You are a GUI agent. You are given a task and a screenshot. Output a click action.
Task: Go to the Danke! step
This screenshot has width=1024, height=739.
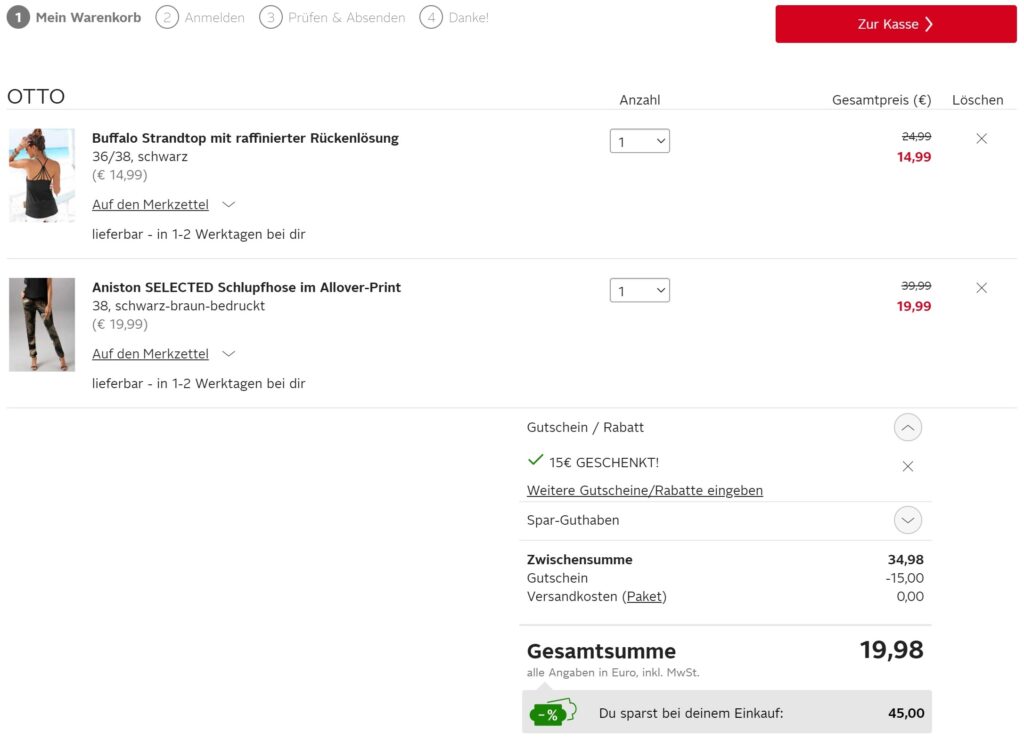click(x=454, y=18)
